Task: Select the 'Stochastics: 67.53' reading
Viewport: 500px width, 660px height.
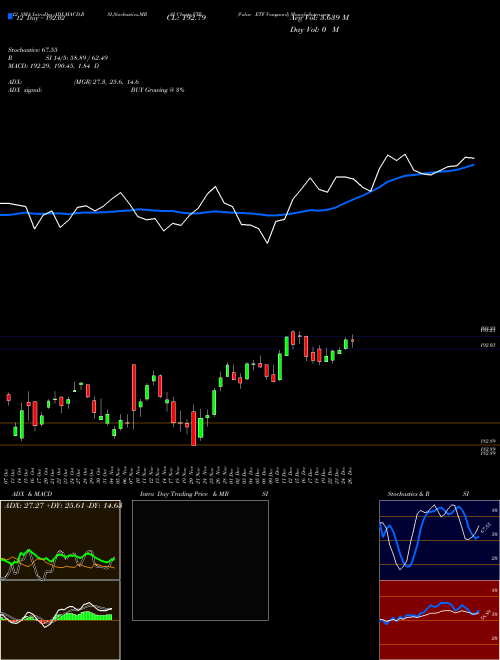Action: 32,50
